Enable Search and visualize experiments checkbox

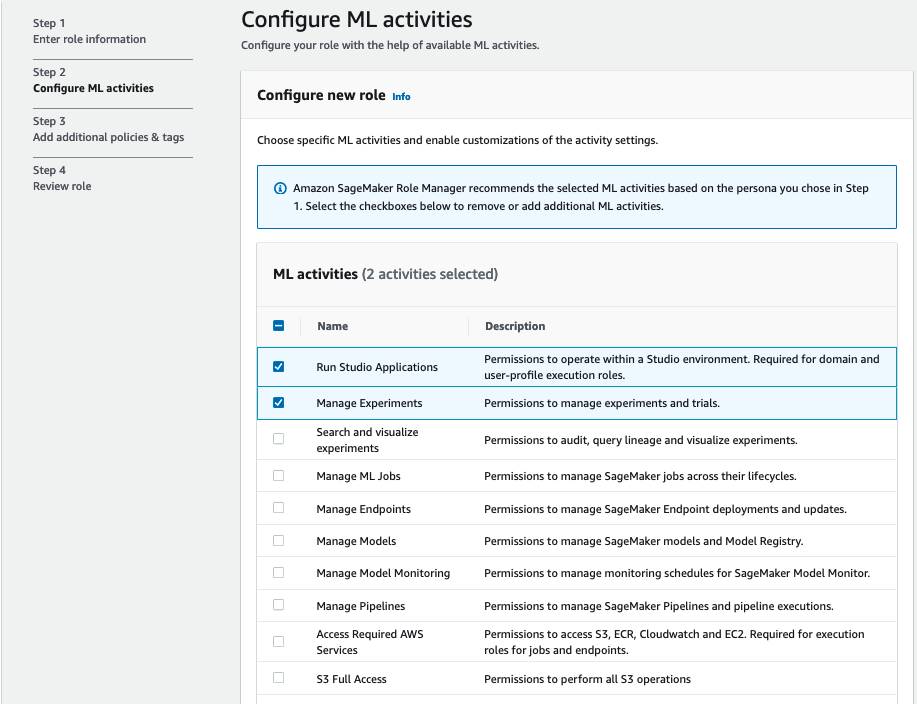point(279,440)
